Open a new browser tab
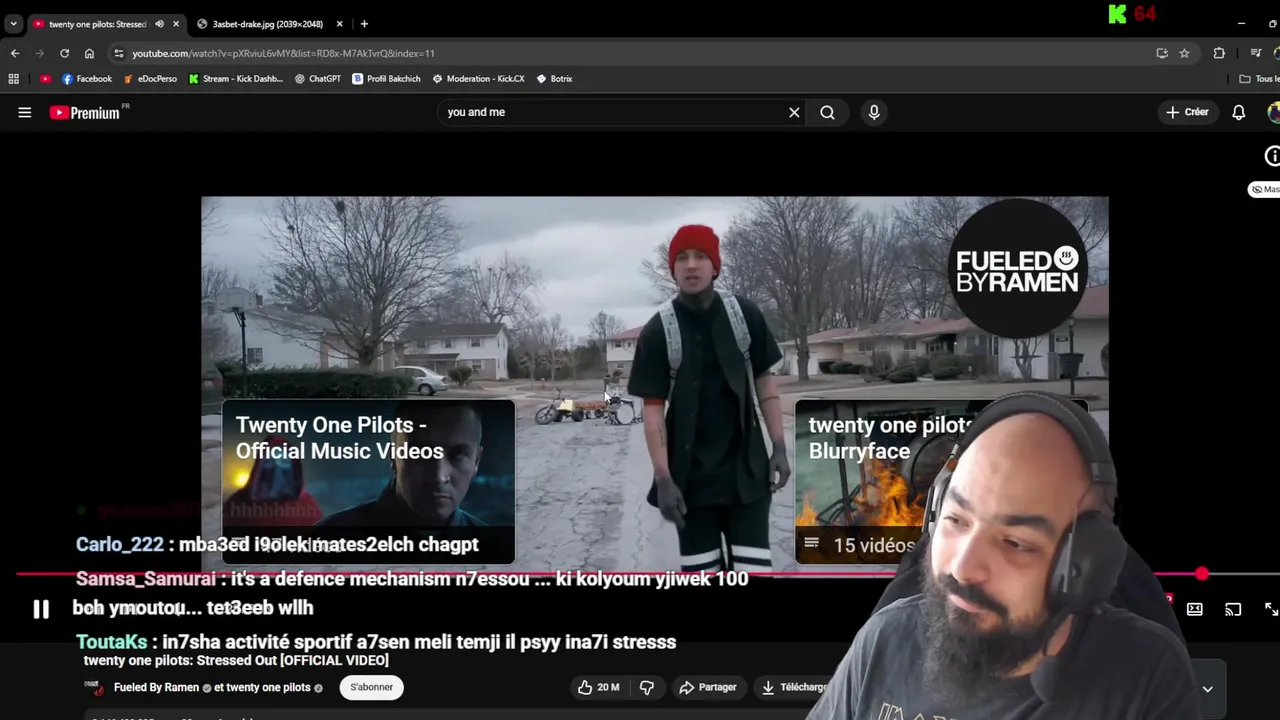1280x720 pixels. coord(364,24)
